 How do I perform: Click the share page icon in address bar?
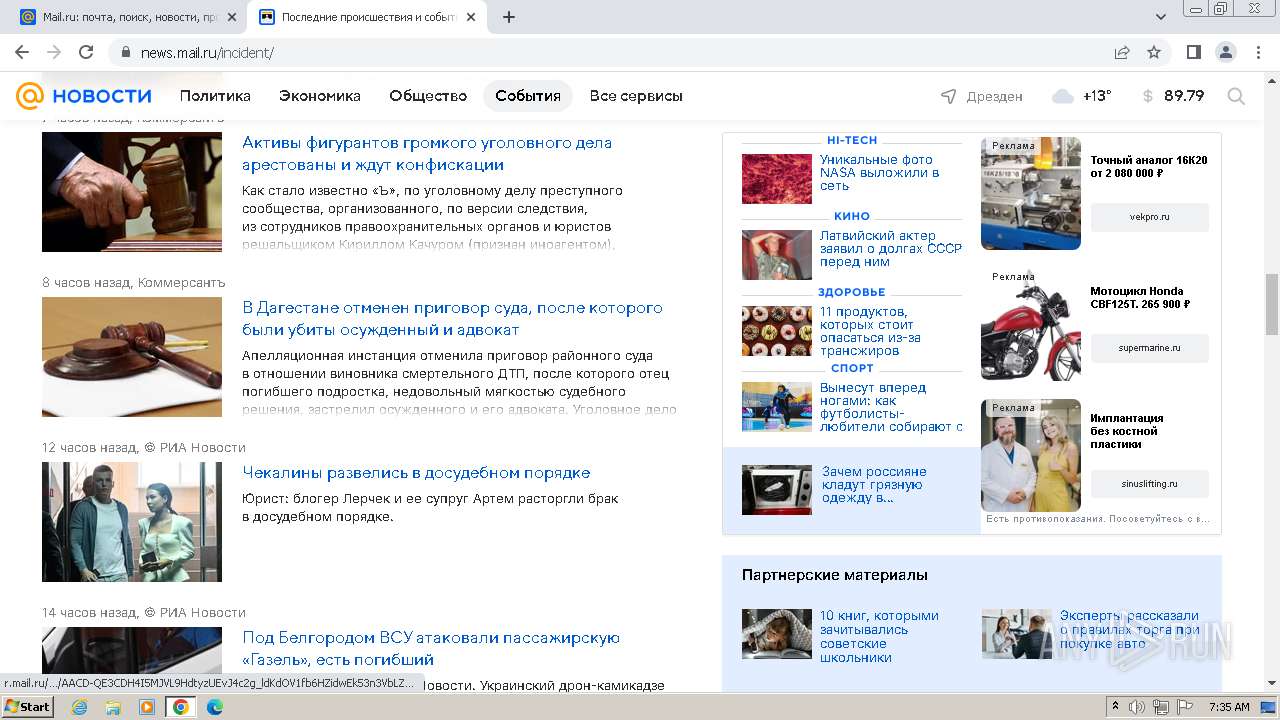tap(1122, 52)
